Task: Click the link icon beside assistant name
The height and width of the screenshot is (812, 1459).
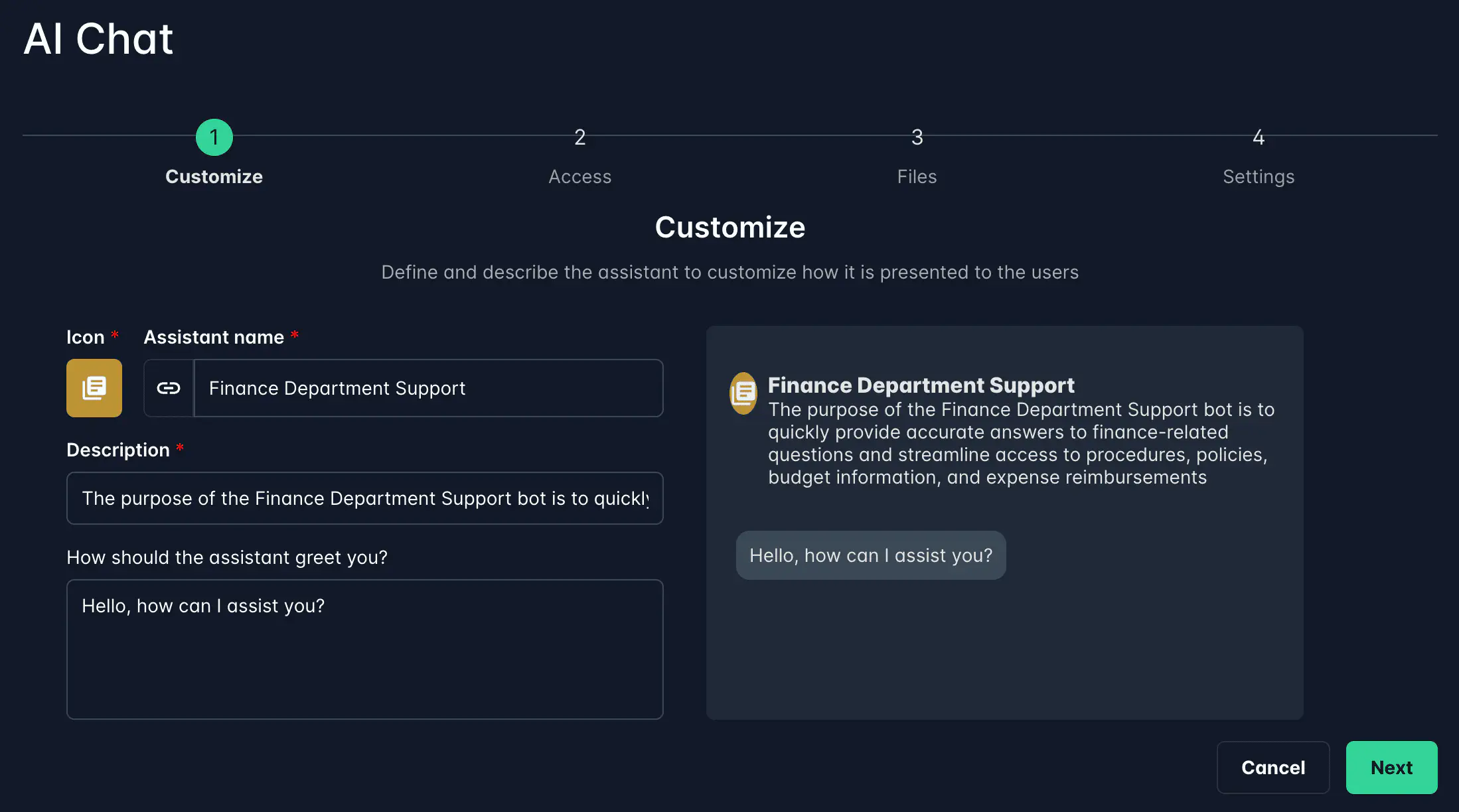Action: tap(169, 388)
